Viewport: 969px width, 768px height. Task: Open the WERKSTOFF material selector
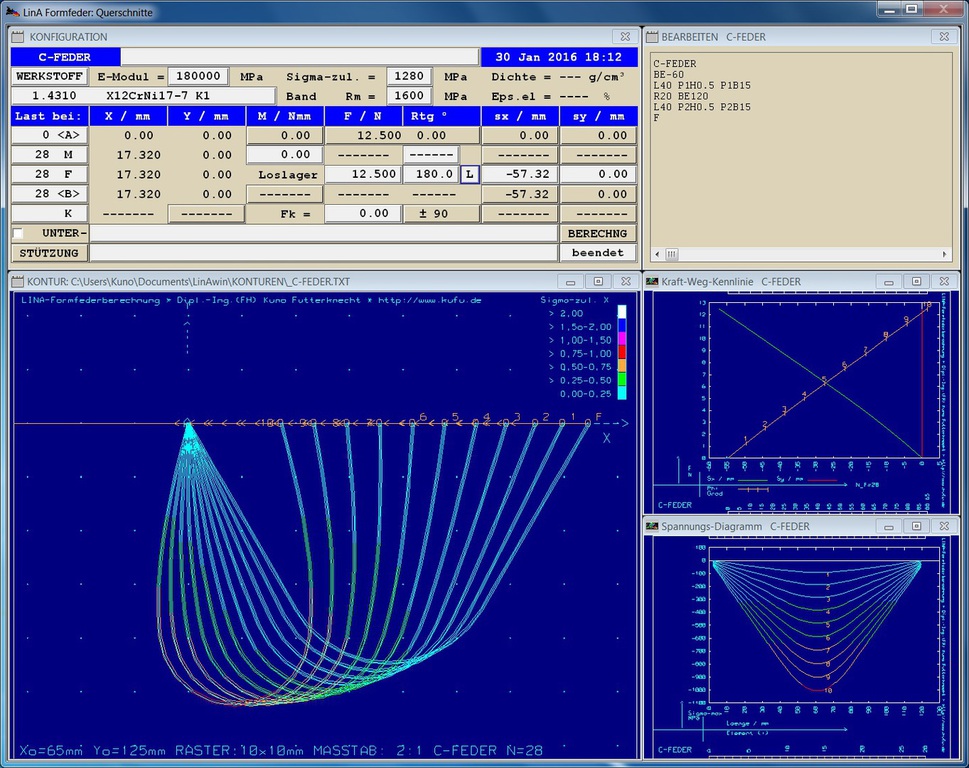tap(49, 77)
